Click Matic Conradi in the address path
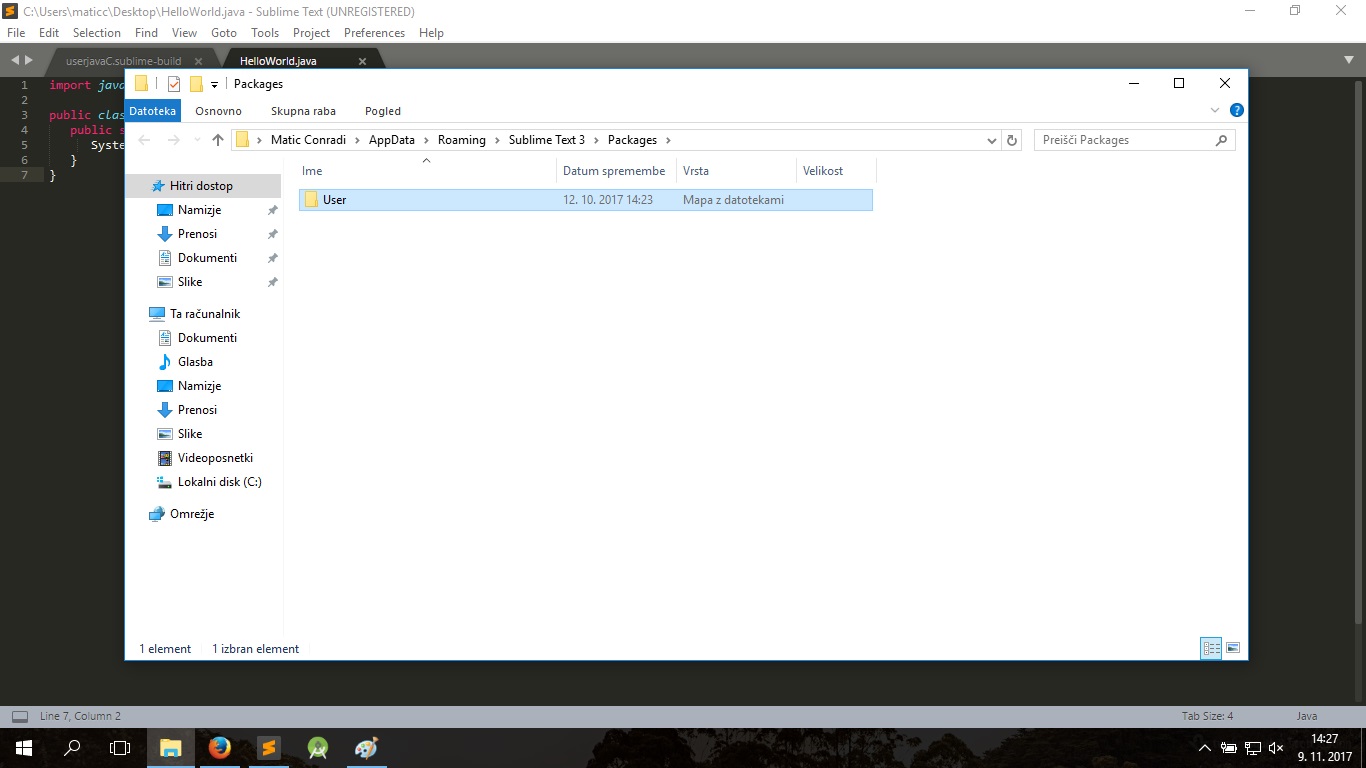 pyautogui.click(x=308, y=140)
